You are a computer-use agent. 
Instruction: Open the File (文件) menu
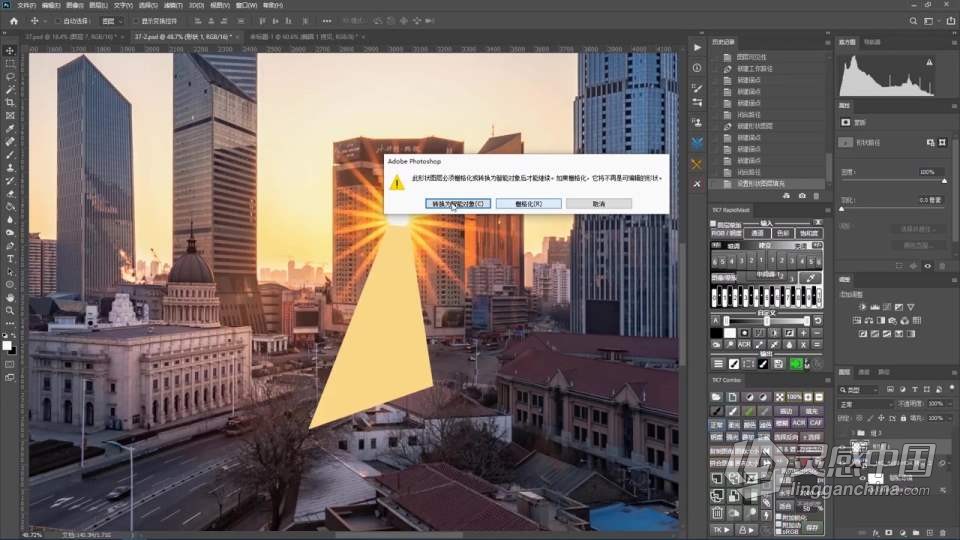26,5
